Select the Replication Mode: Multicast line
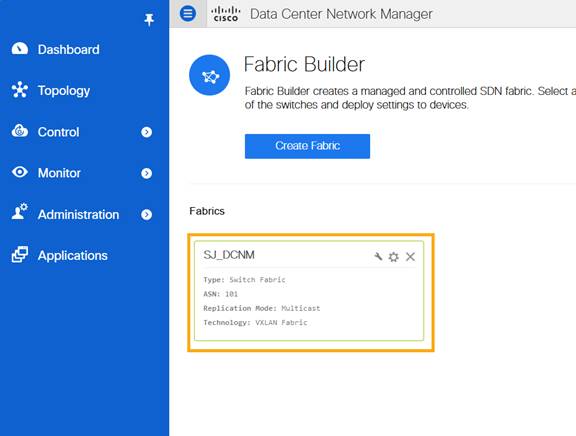This screenshot has width=576, height=436. click(262, 309)
